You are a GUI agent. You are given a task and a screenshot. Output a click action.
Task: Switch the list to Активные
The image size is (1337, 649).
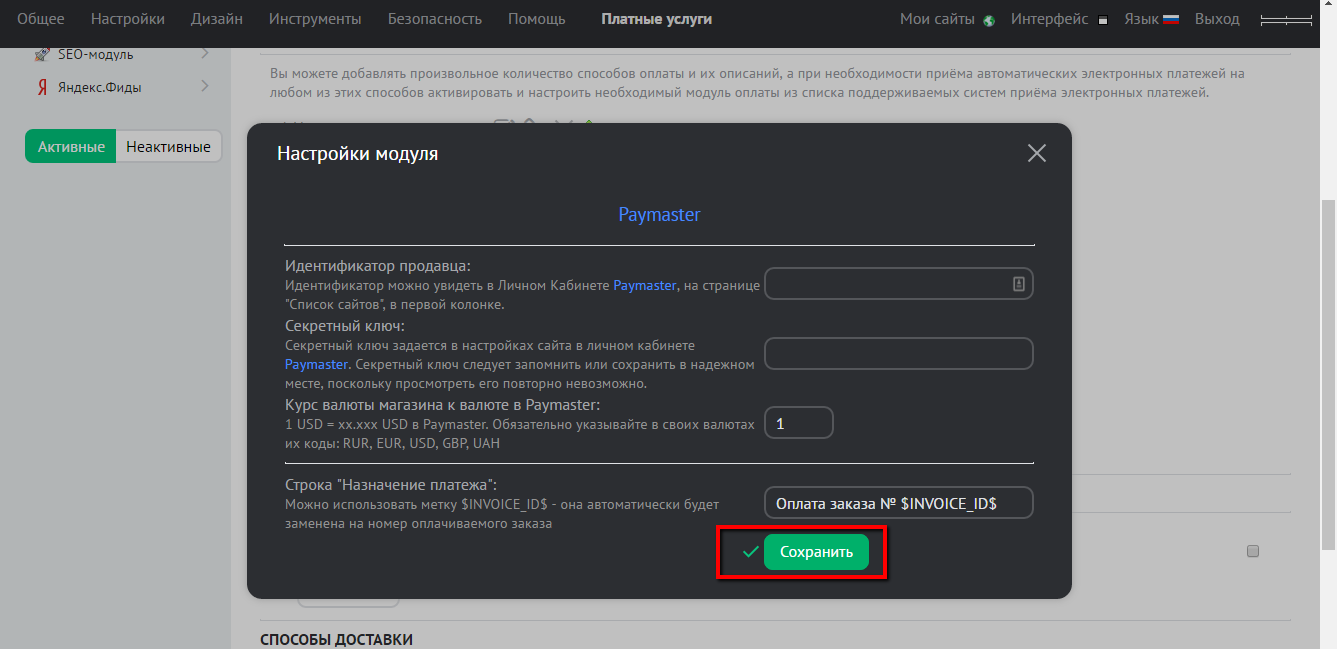71,146
